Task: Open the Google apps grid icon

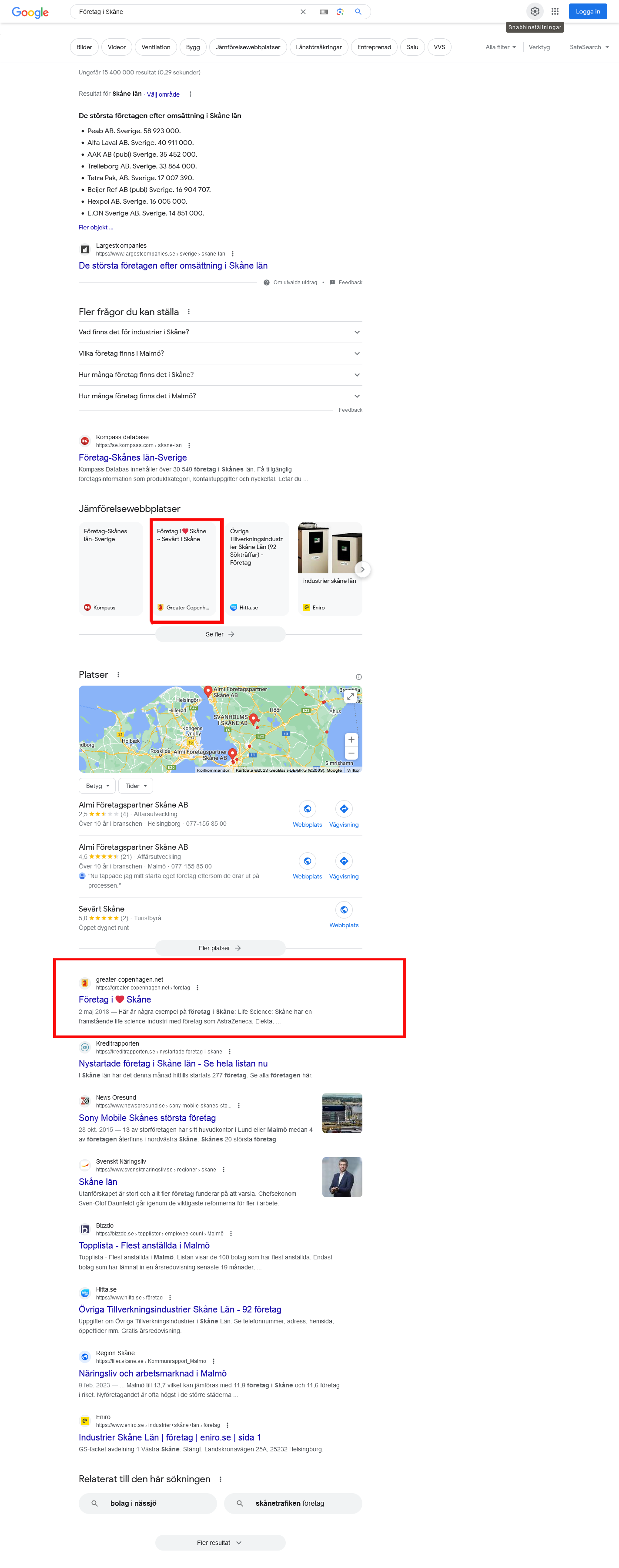Action: (x=555, y=11)
